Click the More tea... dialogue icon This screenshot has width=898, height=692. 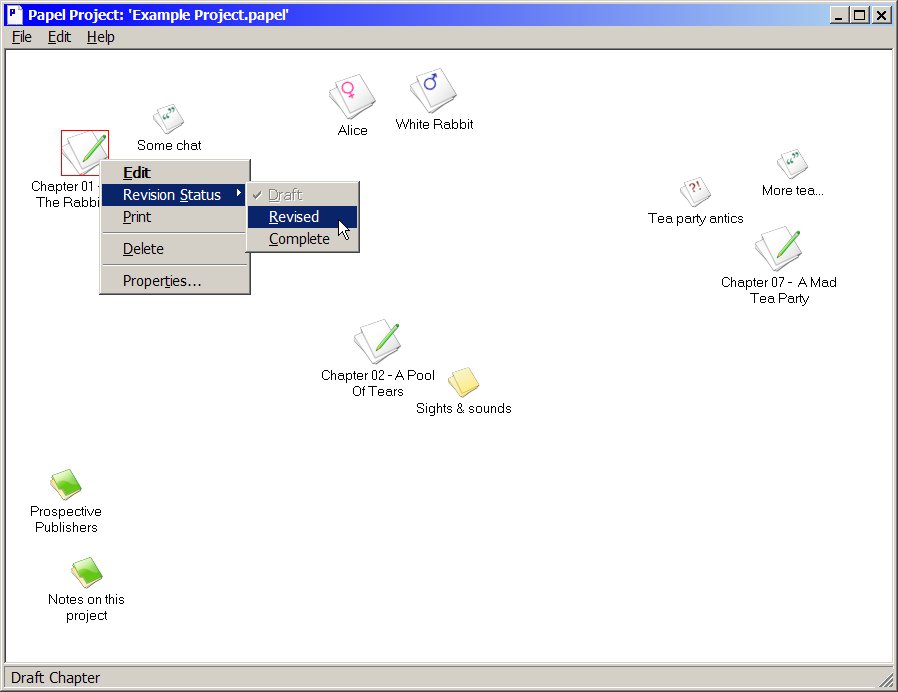coord(792,164)
